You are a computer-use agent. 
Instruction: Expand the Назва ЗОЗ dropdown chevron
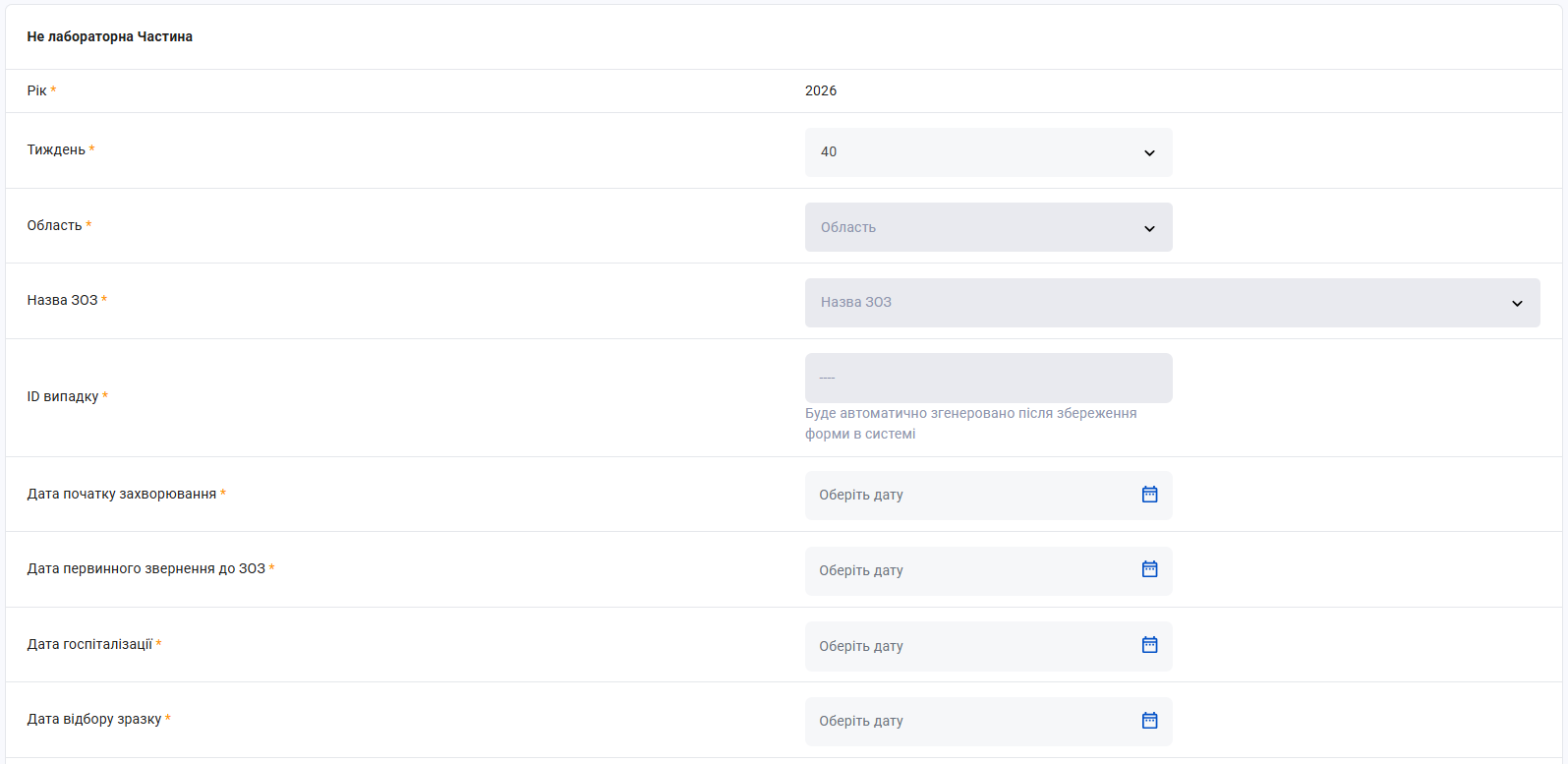tap(1517, 303)
